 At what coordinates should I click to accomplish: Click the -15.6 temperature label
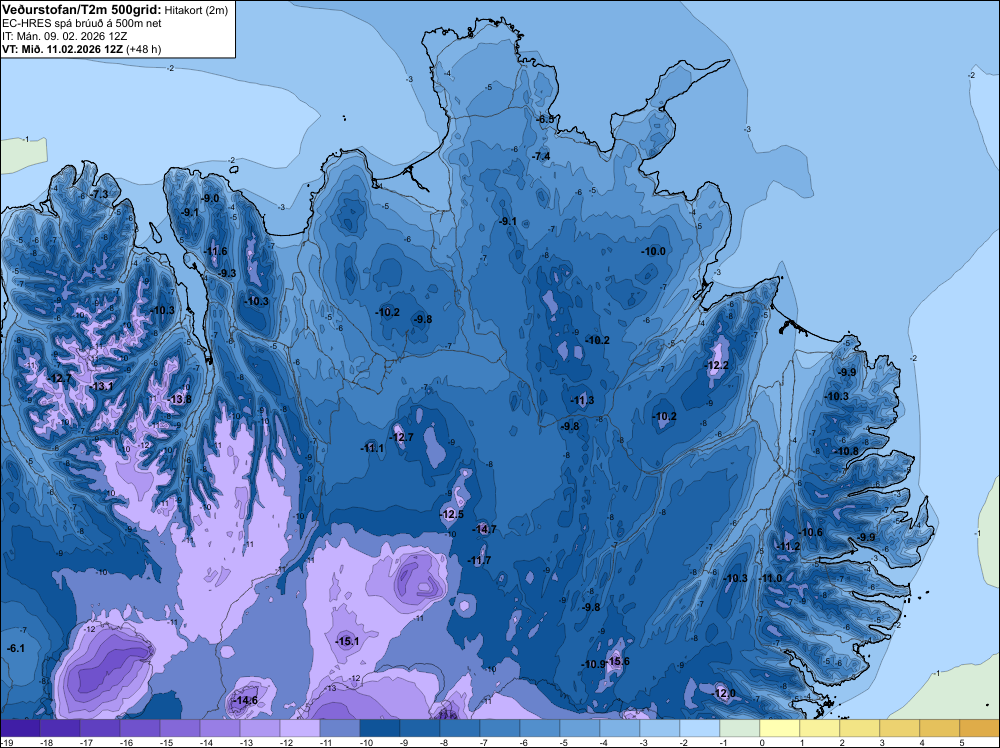pyautogui.click(x=617, y=661)
